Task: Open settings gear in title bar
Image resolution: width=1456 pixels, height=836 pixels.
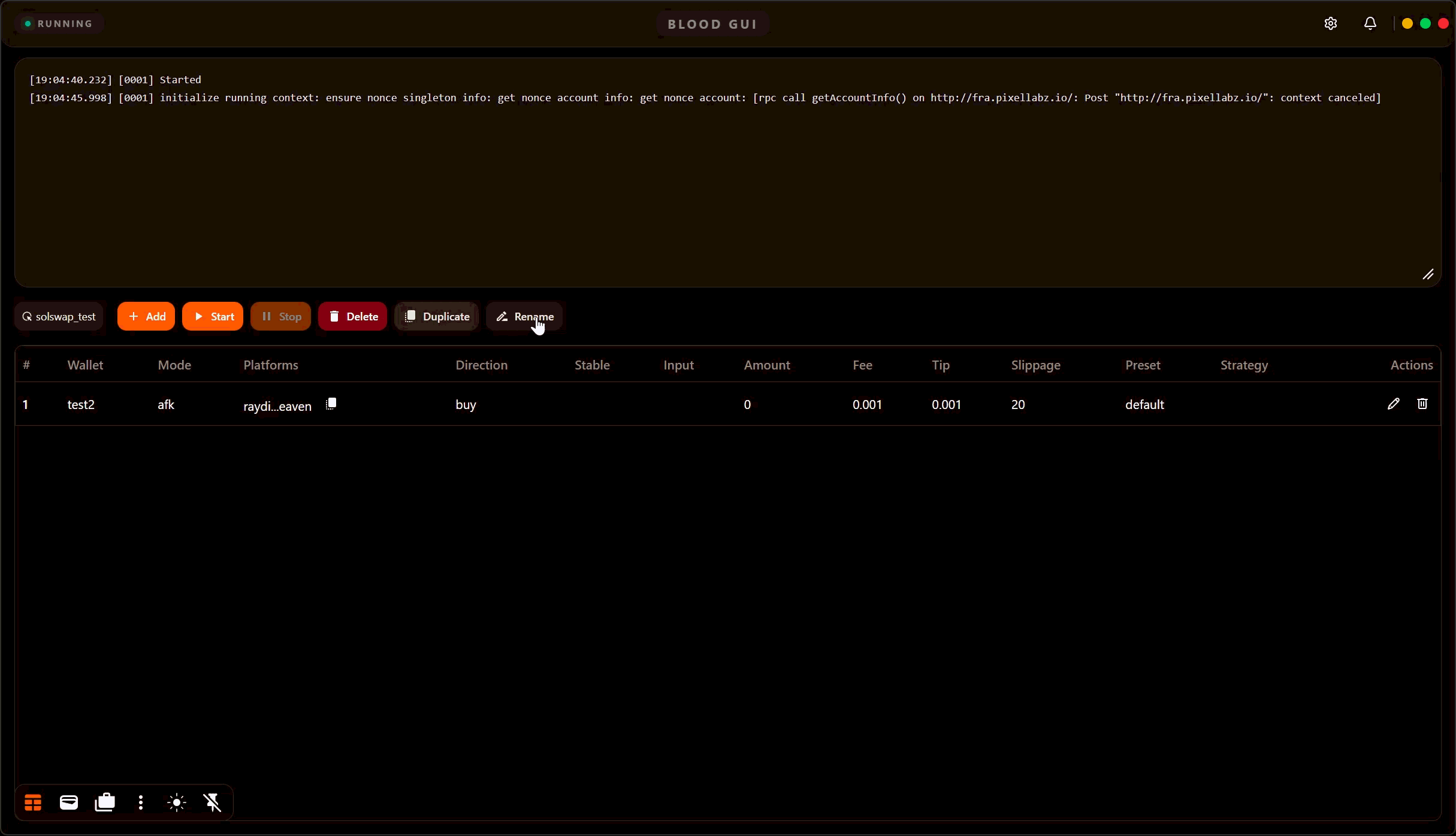Action: [x=1330, y=23]
